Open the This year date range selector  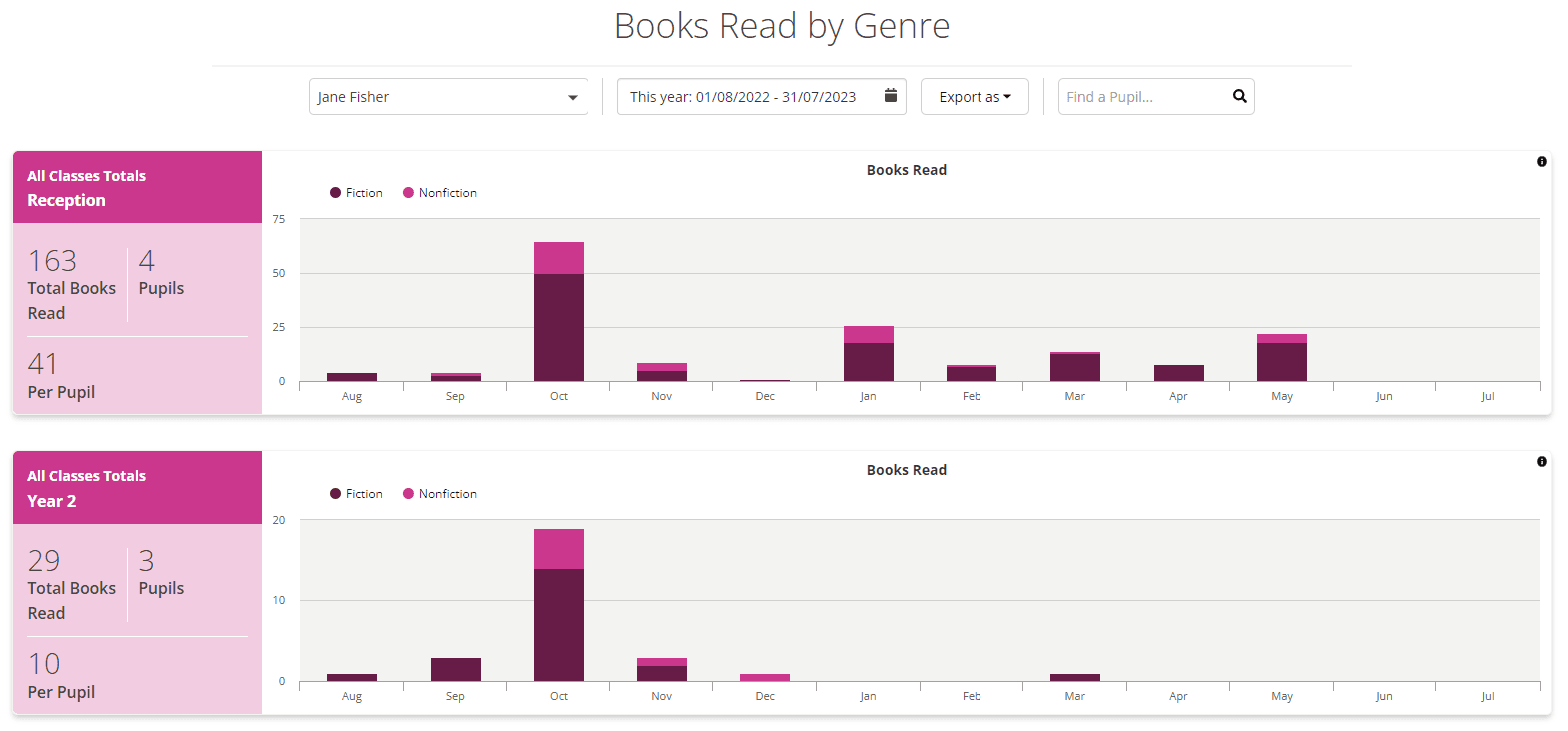point(743,97)
